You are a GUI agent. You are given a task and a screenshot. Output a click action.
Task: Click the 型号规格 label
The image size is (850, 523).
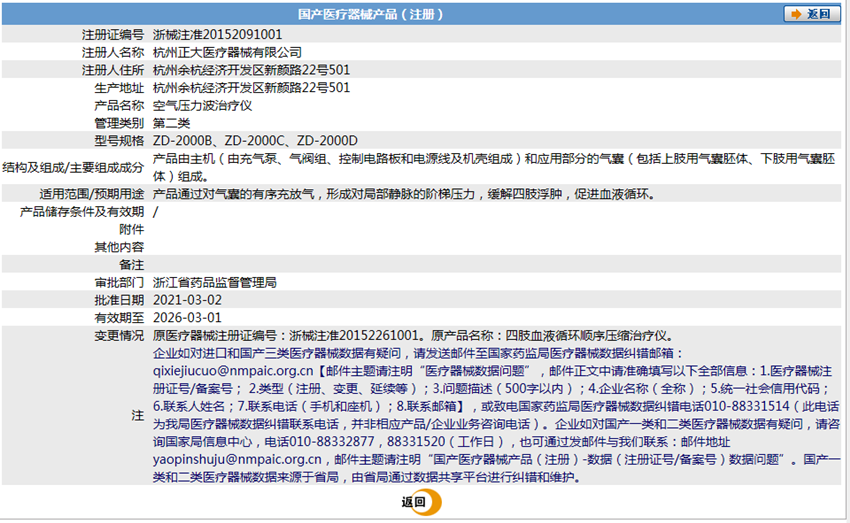(x=119, y=141)
